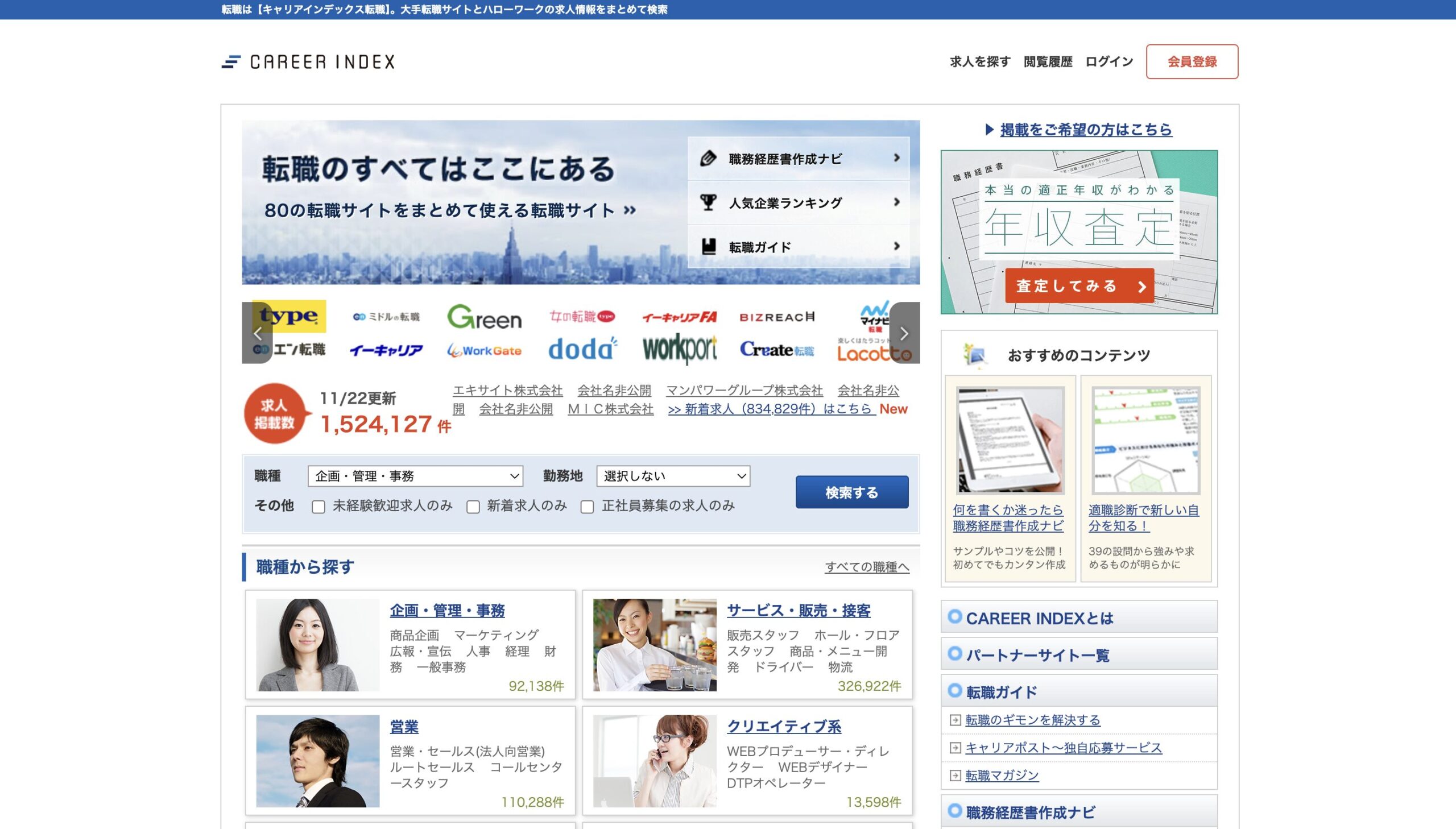Screen dimensions: 1456x829
Task: Open 閲覧履歴 in the header menu
Action: point(1047,61)
